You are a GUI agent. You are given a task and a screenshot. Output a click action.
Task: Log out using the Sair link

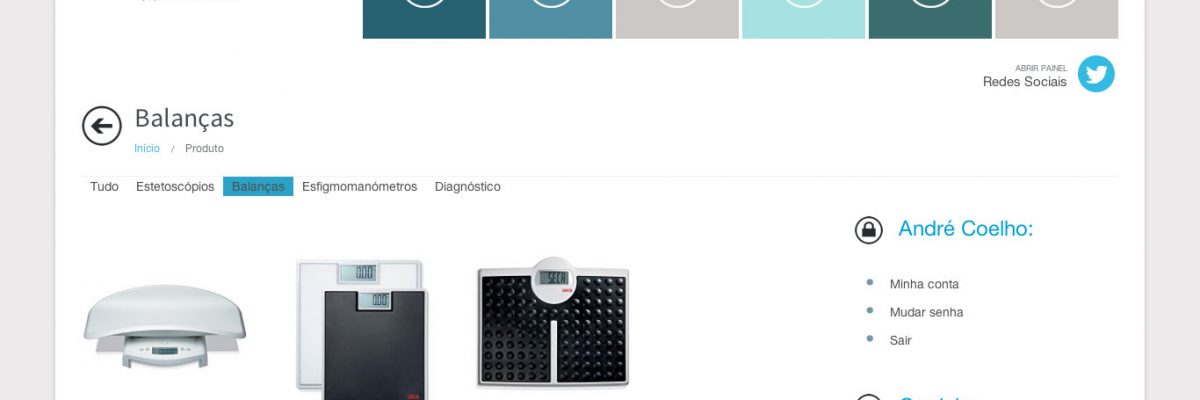901,340
